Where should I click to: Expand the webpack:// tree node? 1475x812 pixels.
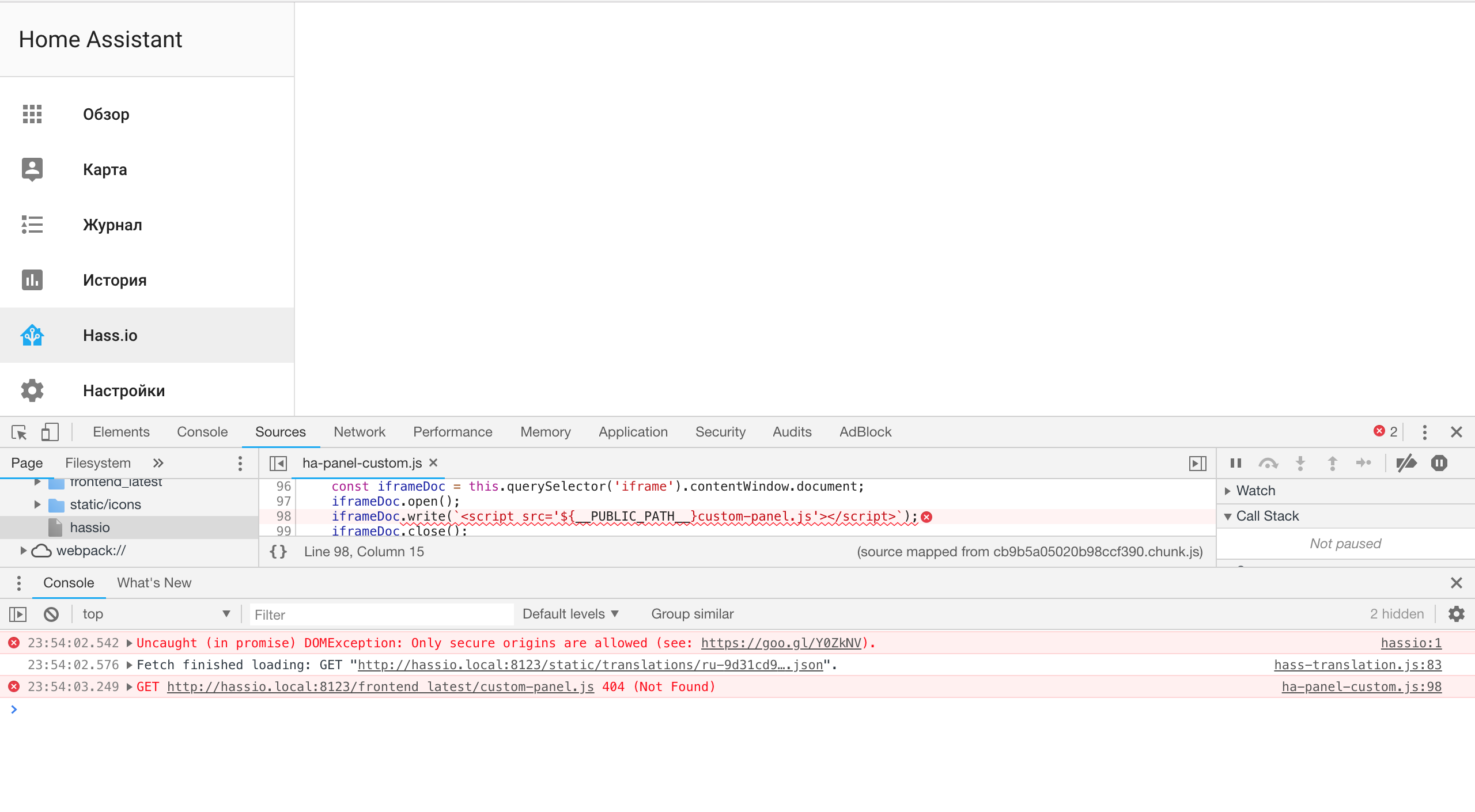coord(22,551)
